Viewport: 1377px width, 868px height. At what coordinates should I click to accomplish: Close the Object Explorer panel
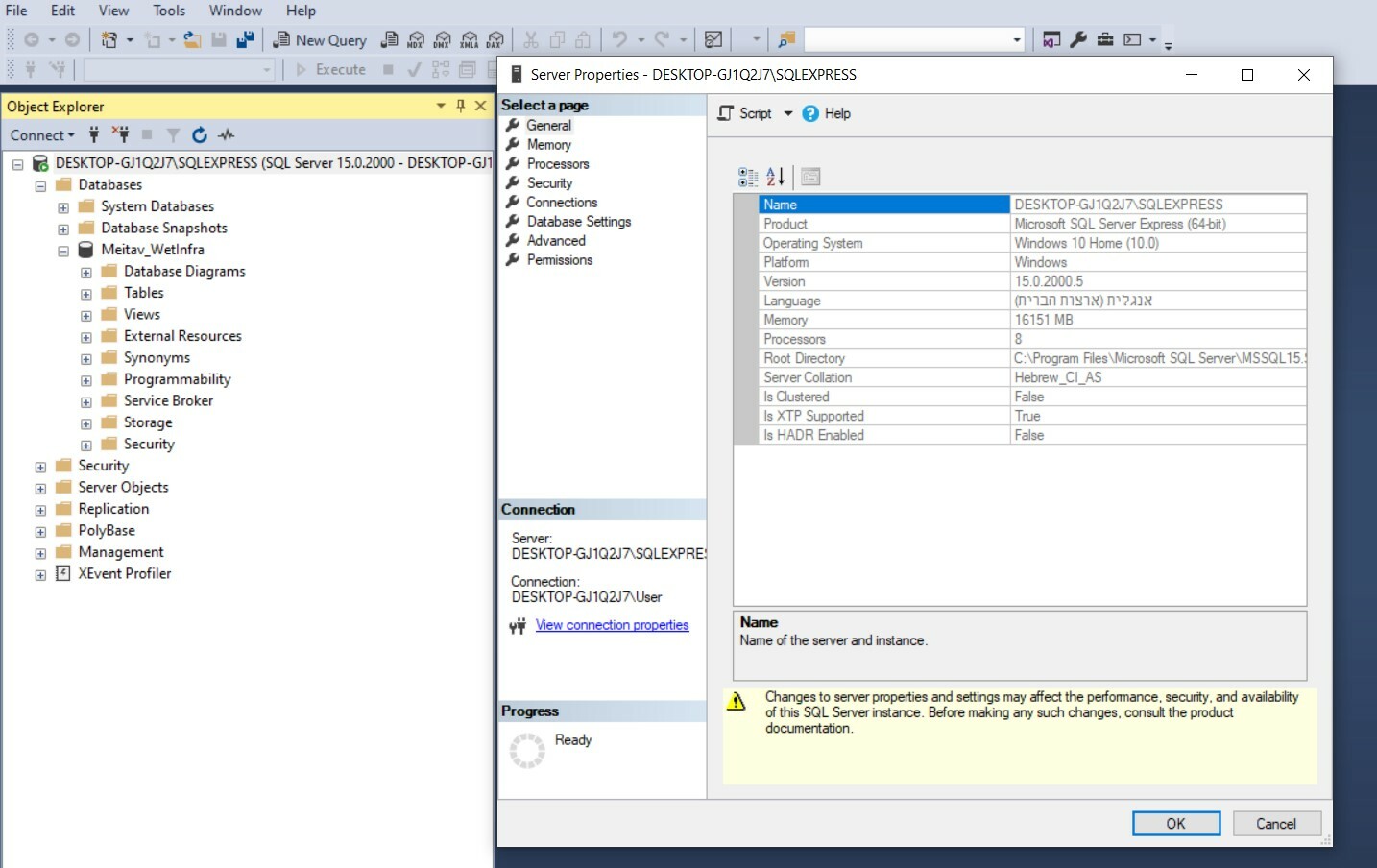tap(481, 106)
